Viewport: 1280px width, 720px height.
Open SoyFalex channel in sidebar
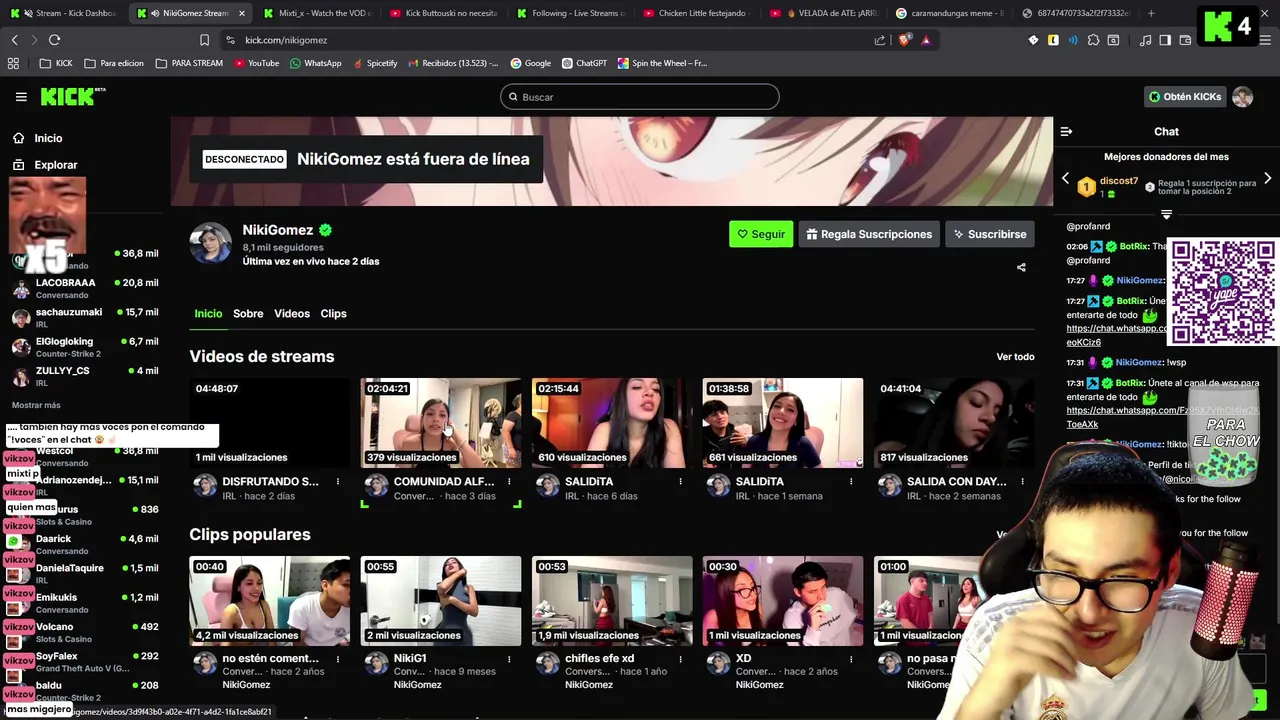pyautogui.click(x=85, y=662)
